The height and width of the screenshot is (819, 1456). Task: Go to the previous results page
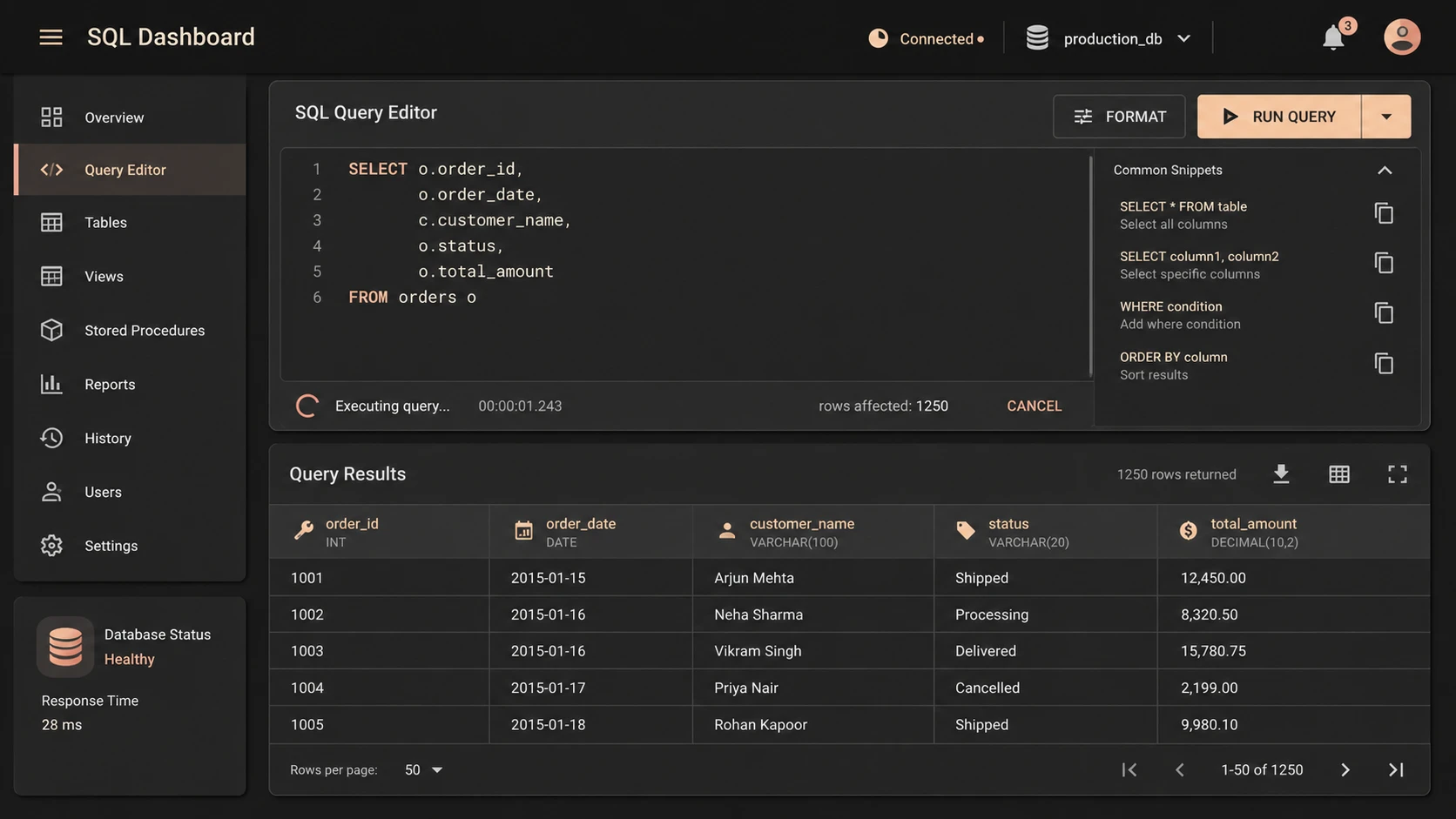click(x=1180, y=769)
